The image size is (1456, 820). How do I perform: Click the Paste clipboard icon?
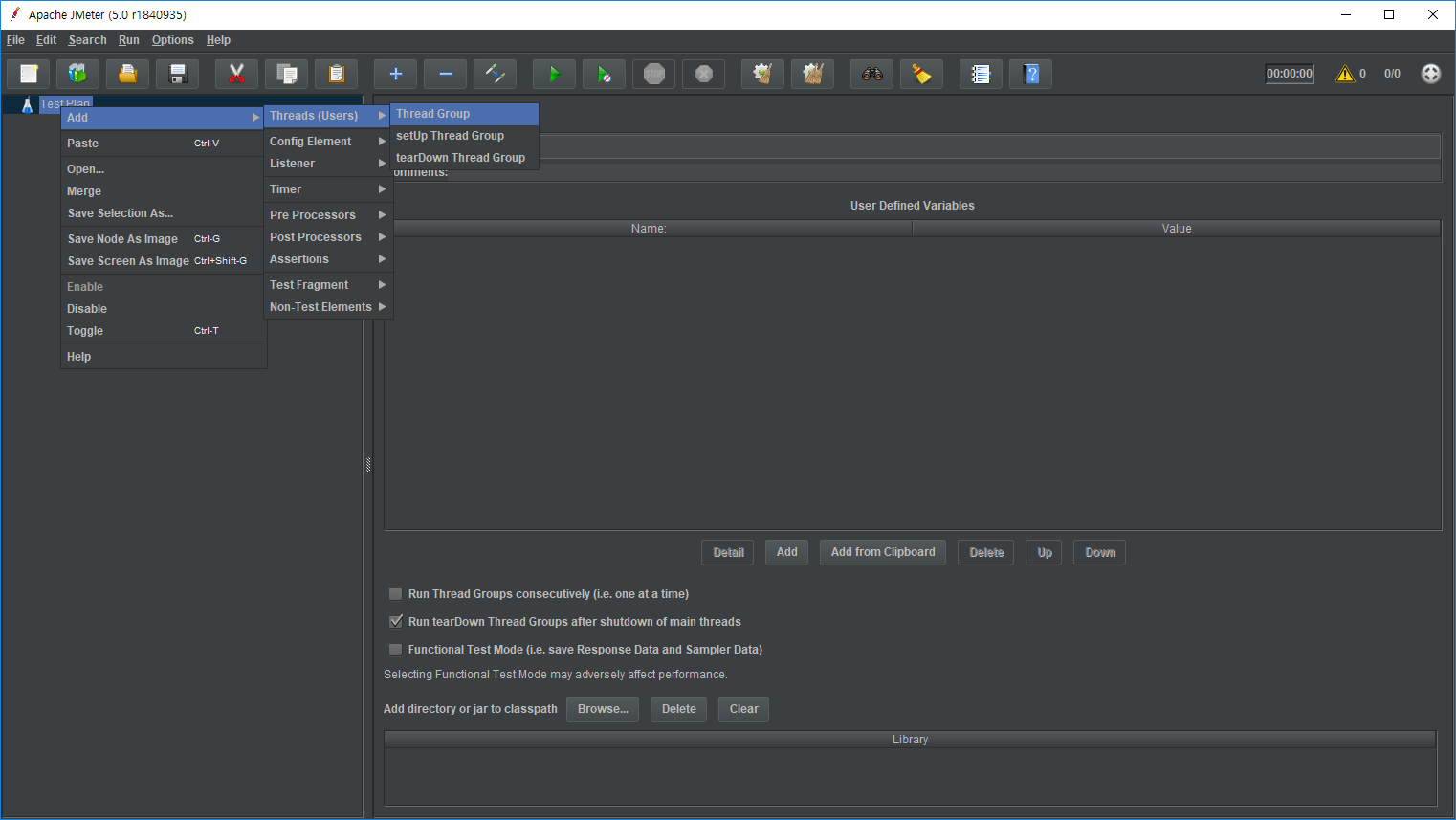point(337,74)
